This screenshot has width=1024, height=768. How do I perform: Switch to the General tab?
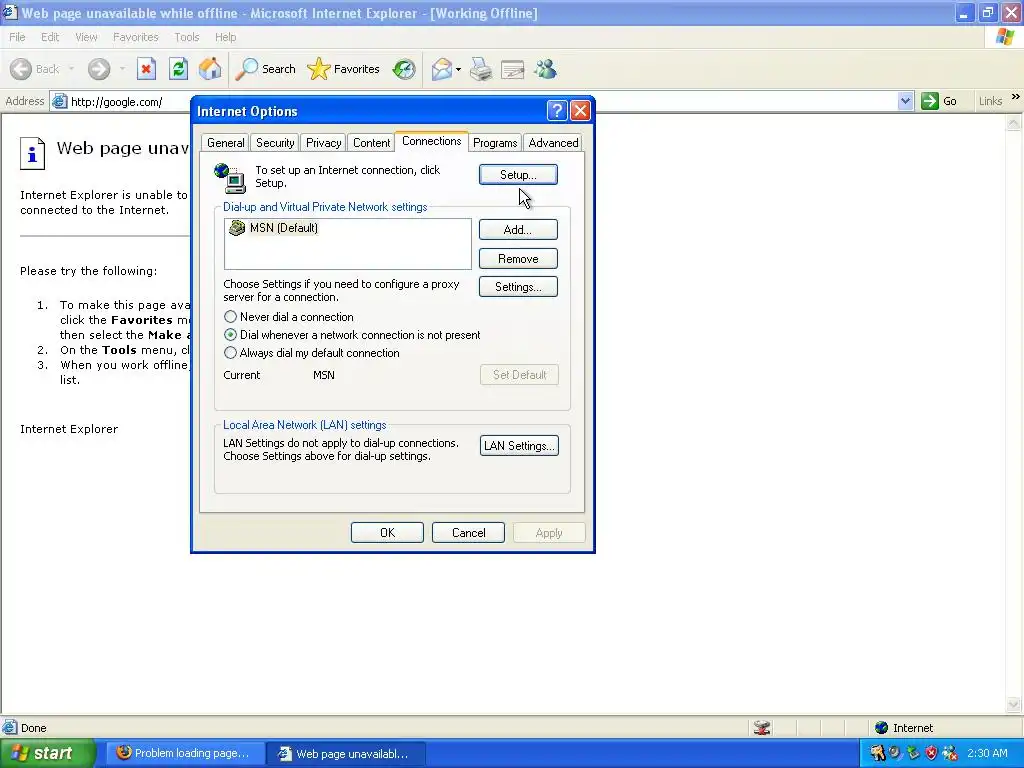click(x=225, y=142)
